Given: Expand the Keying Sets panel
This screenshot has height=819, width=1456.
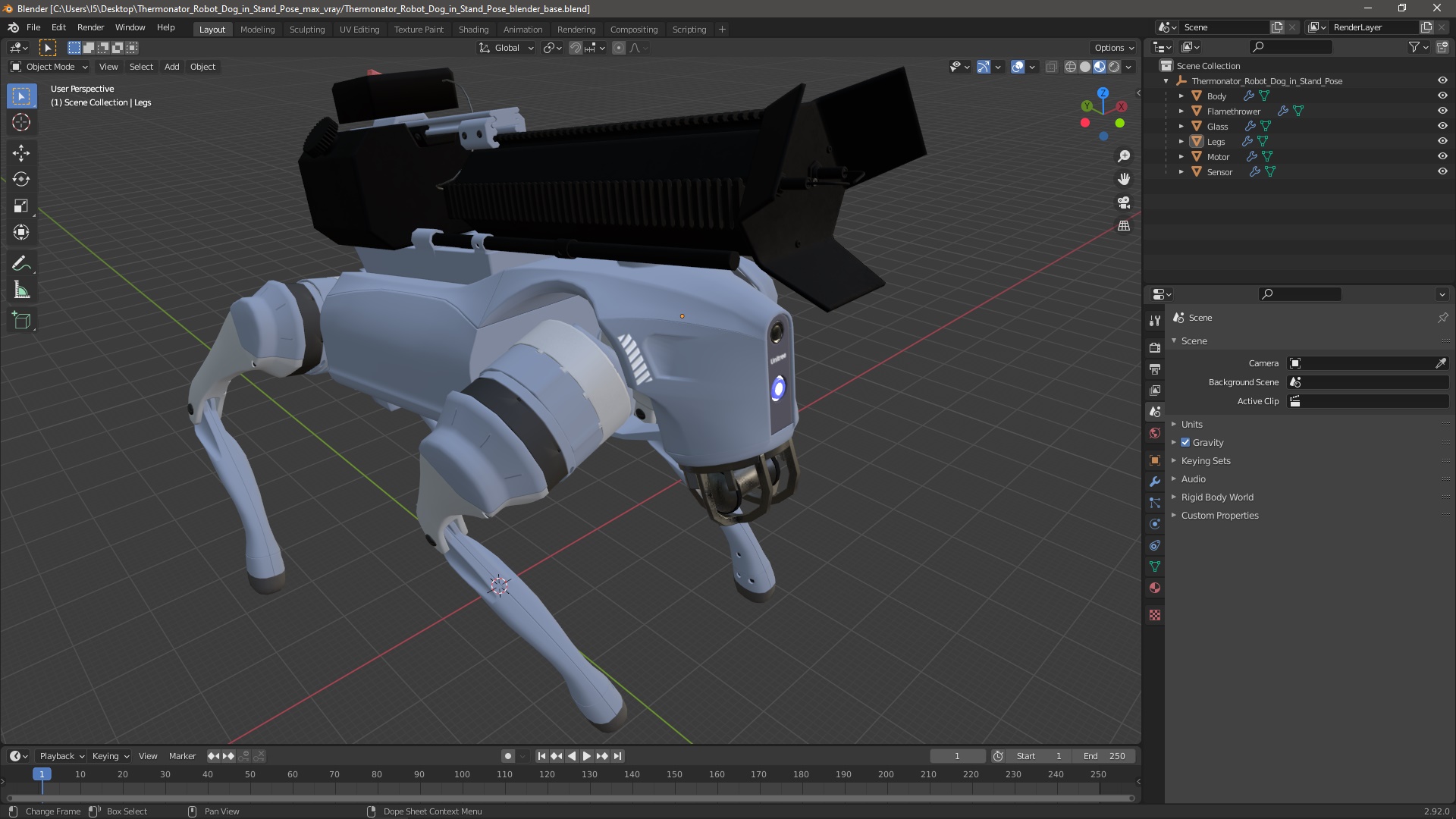Looking at the screenshot, I should coord(1206,460).
